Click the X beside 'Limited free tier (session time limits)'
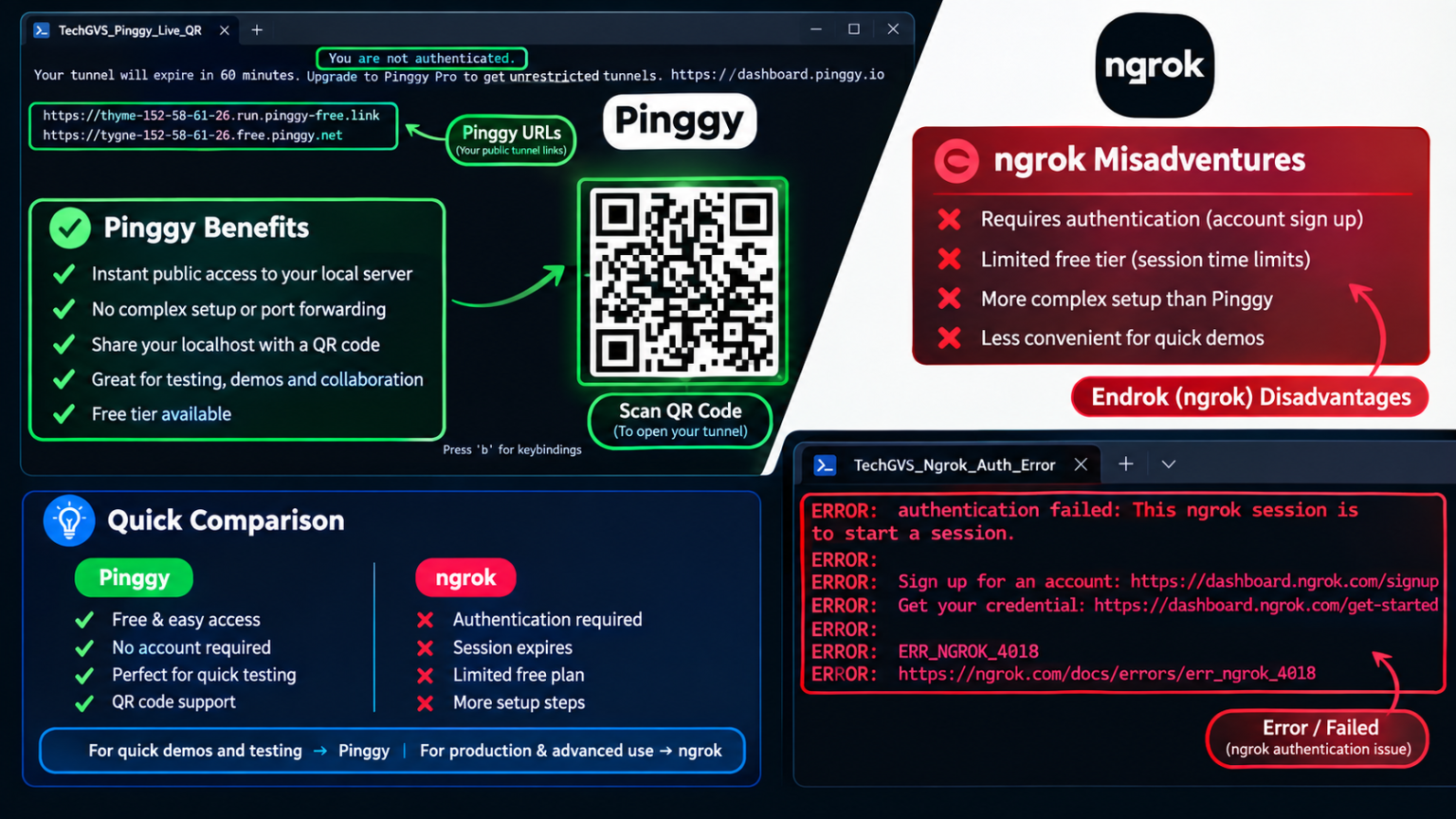The image size is (1456, 819). pyautogui.click(x=949, y=259)
